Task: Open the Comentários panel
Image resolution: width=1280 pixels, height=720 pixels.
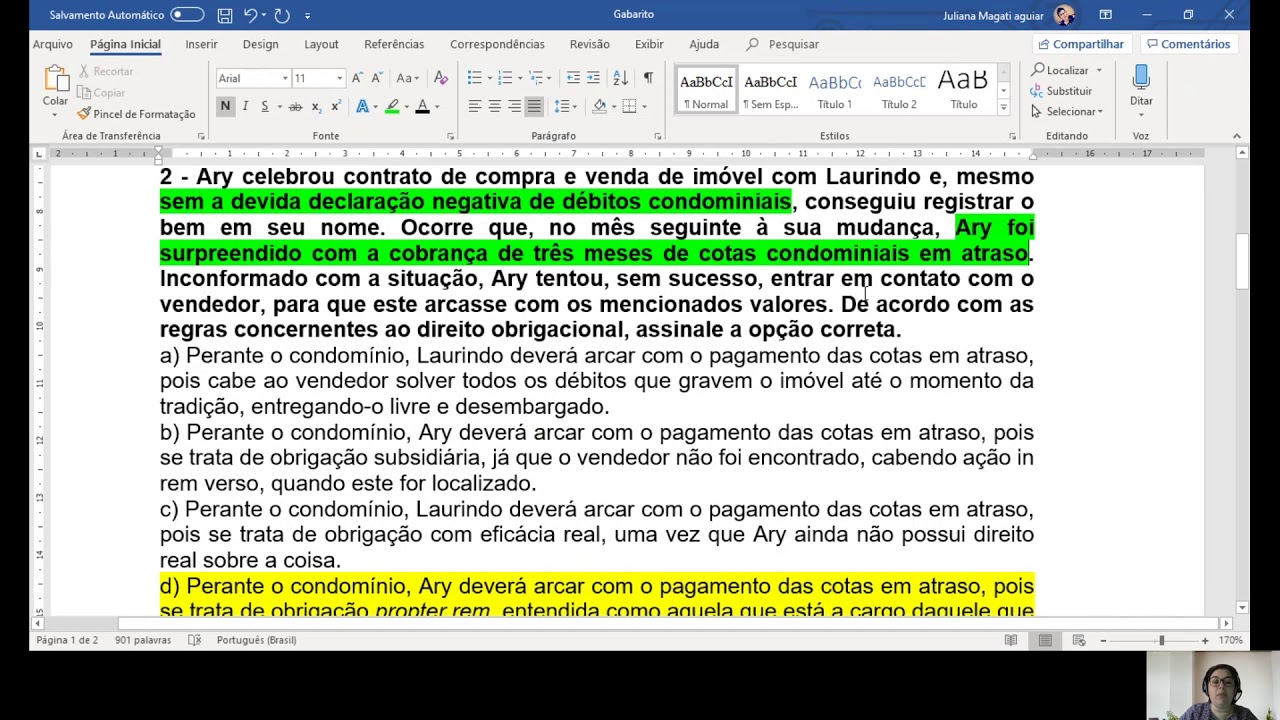Action: coord(1189,44)
